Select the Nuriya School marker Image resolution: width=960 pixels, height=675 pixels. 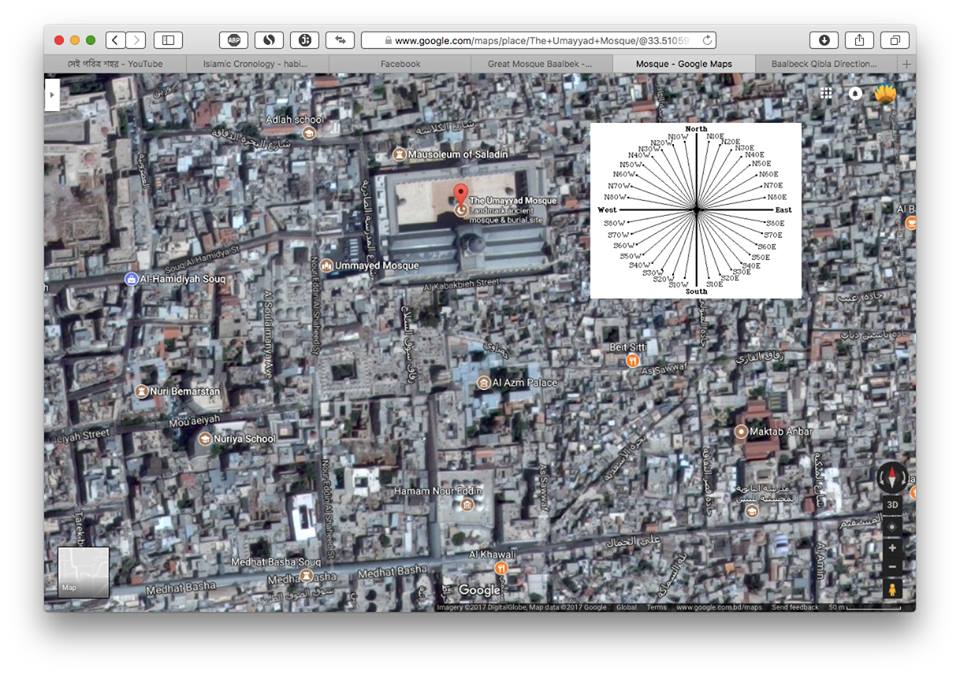[206, 439]
